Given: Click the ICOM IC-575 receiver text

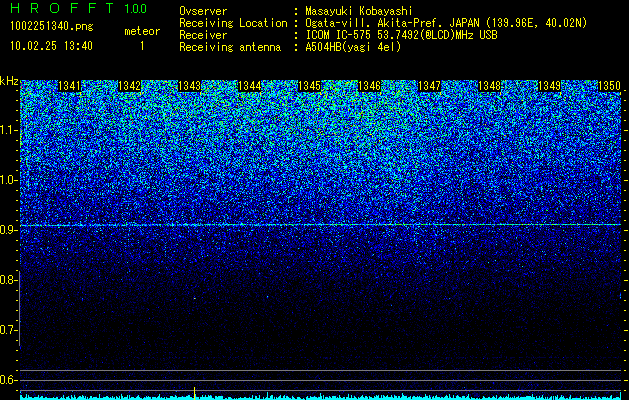Looking at the screenshot, I should (401, 35).
